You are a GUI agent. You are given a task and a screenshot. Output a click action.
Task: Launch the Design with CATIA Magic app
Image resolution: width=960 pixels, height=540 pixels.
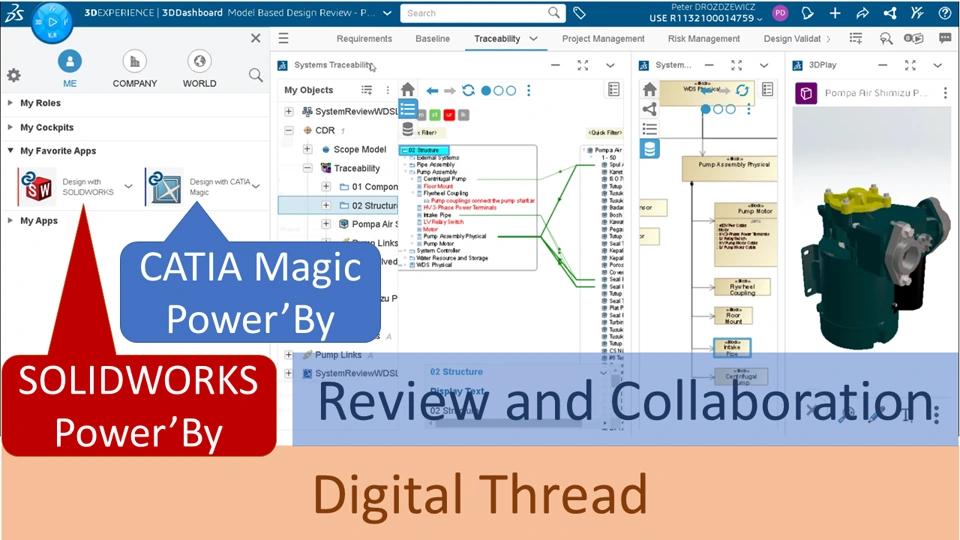tap(164, 187)
